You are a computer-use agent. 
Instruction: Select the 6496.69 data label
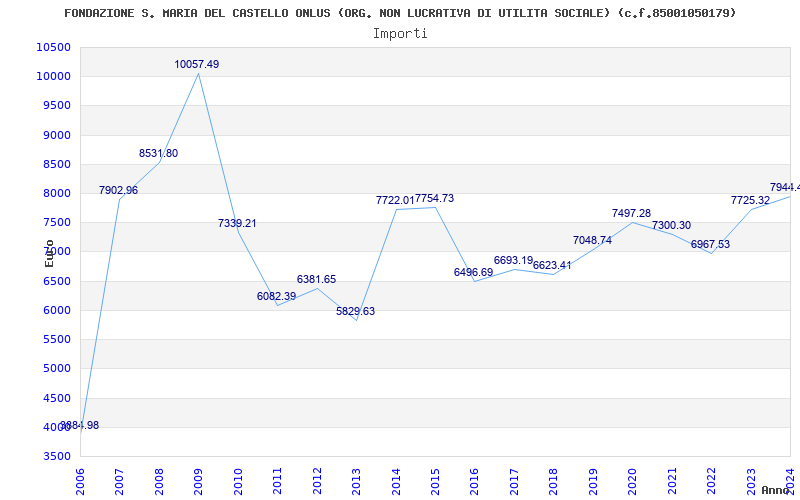[473, 272]
